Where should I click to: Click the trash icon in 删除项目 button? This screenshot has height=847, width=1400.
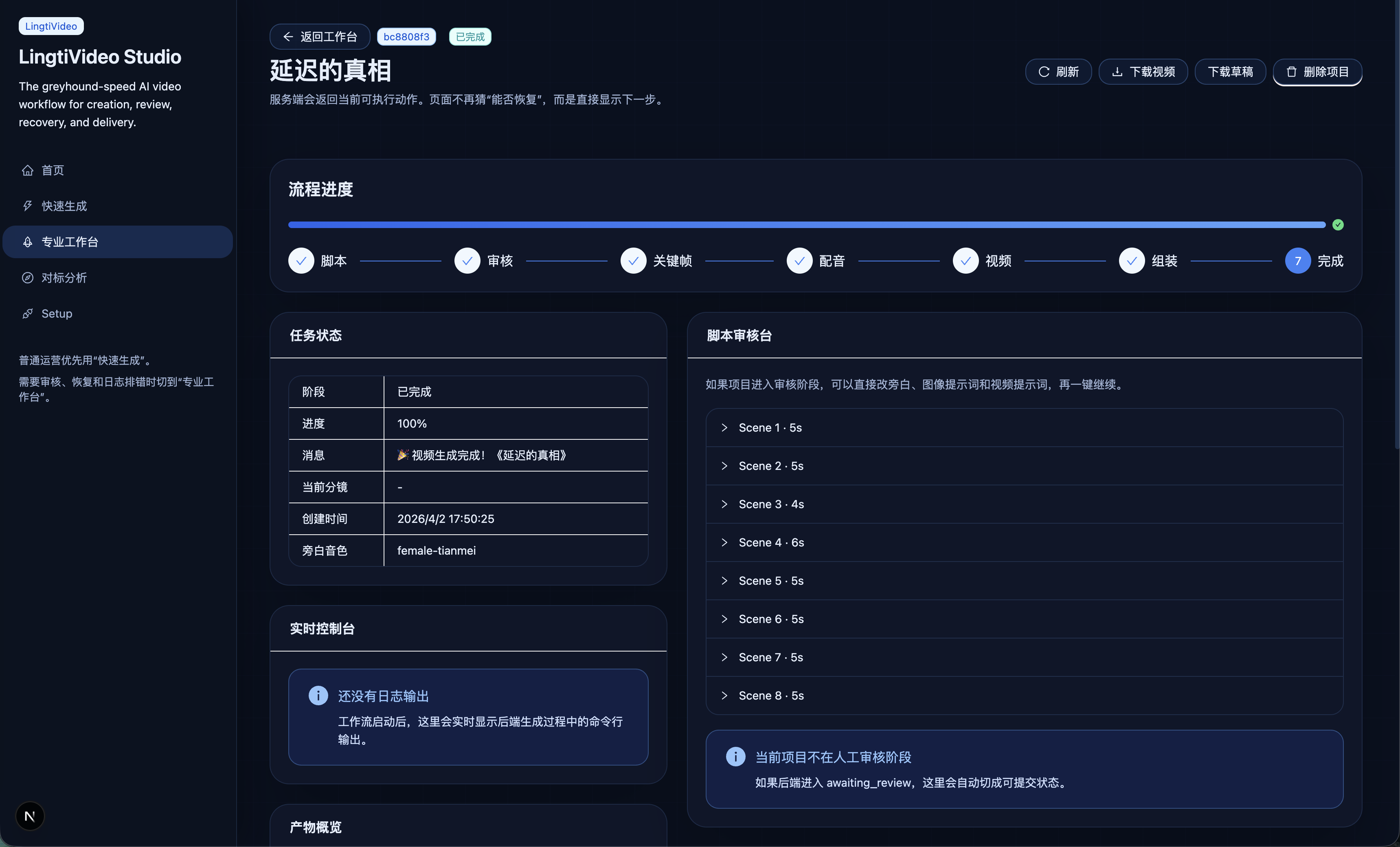1291,72
